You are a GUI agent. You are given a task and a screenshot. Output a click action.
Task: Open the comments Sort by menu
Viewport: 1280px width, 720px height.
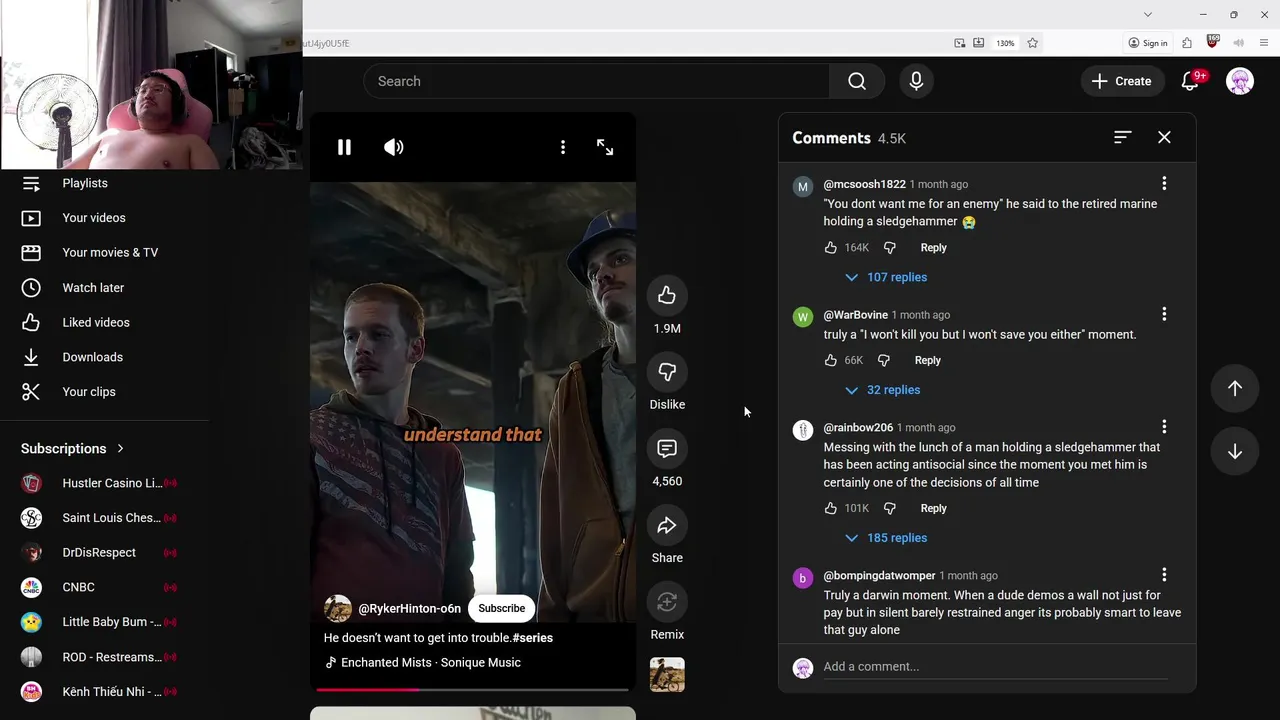click(x=1122, y=137)
